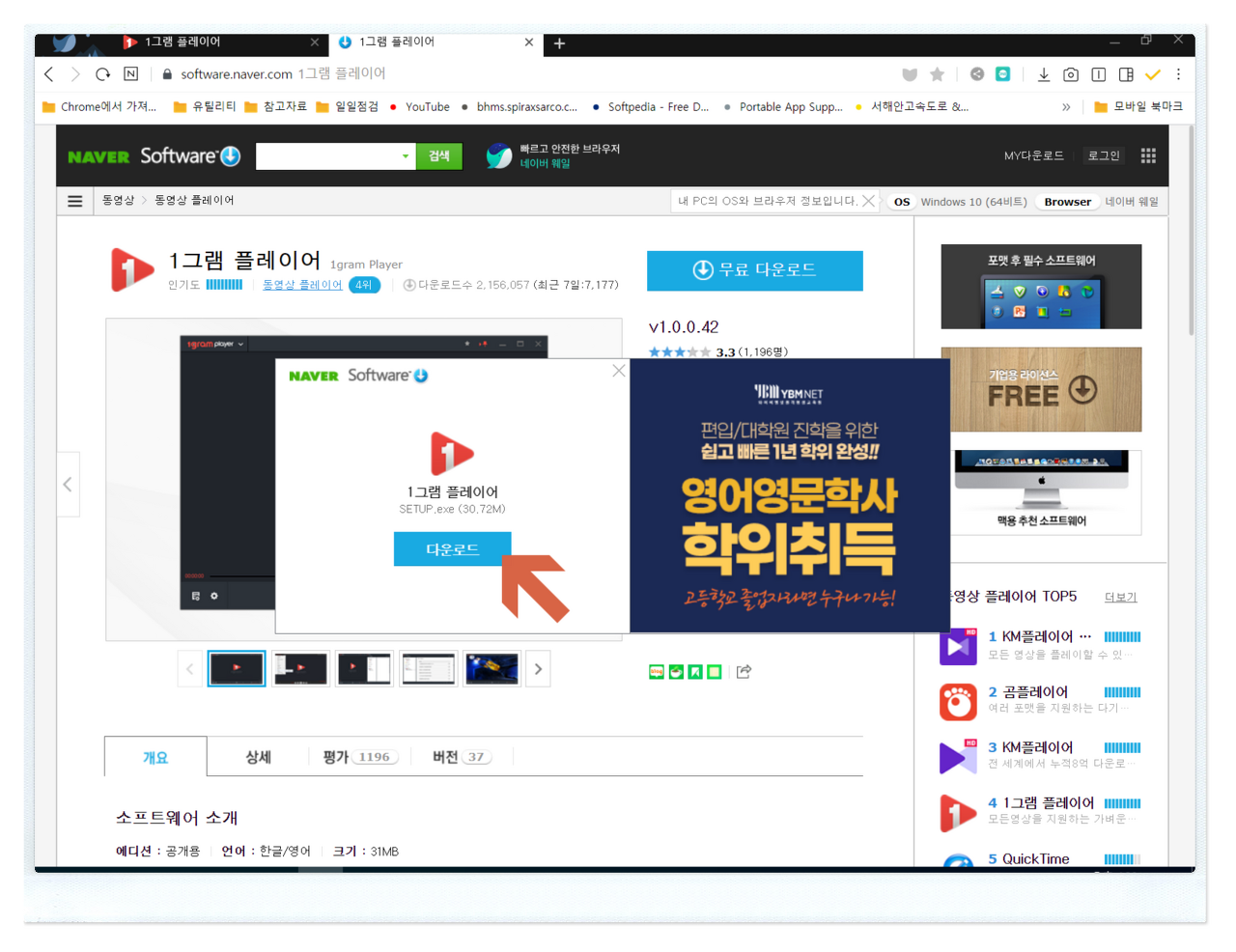This screenshot has height=952, width=1236.
Task: Select the fifth blue screenshot thumbnail
Action: click(492, 669)
